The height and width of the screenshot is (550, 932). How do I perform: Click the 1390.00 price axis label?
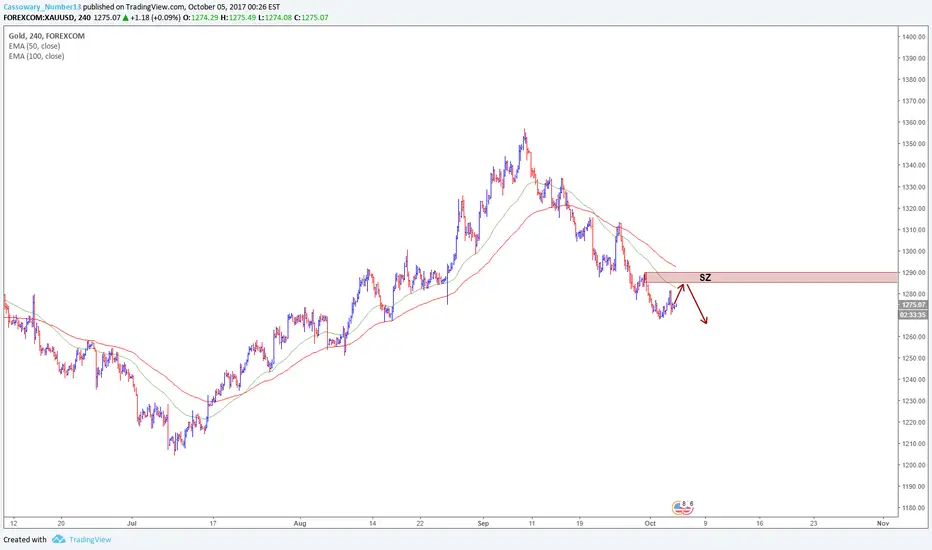click(914, 58)
